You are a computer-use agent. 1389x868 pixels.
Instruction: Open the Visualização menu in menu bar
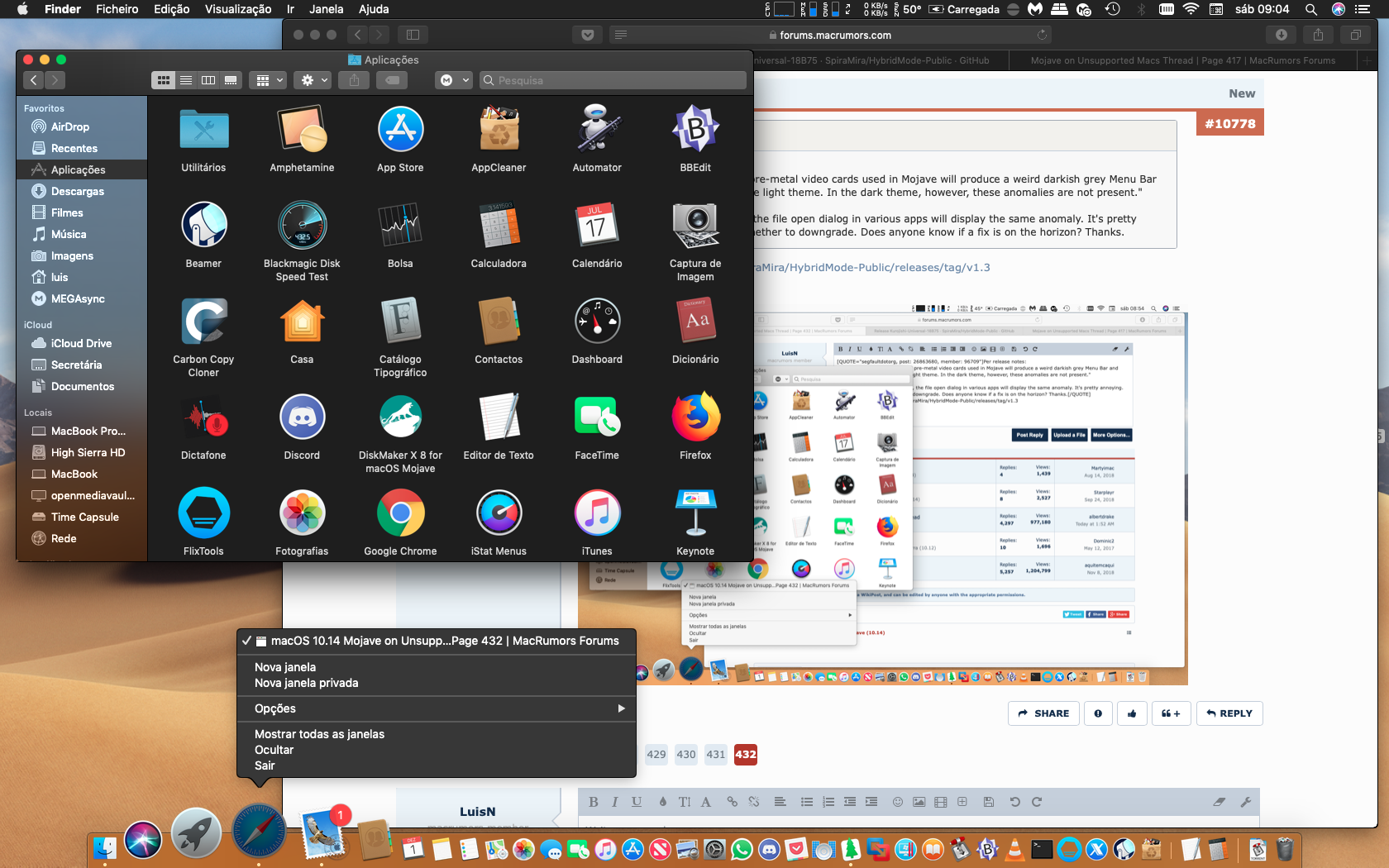click(x=238, y=9)
